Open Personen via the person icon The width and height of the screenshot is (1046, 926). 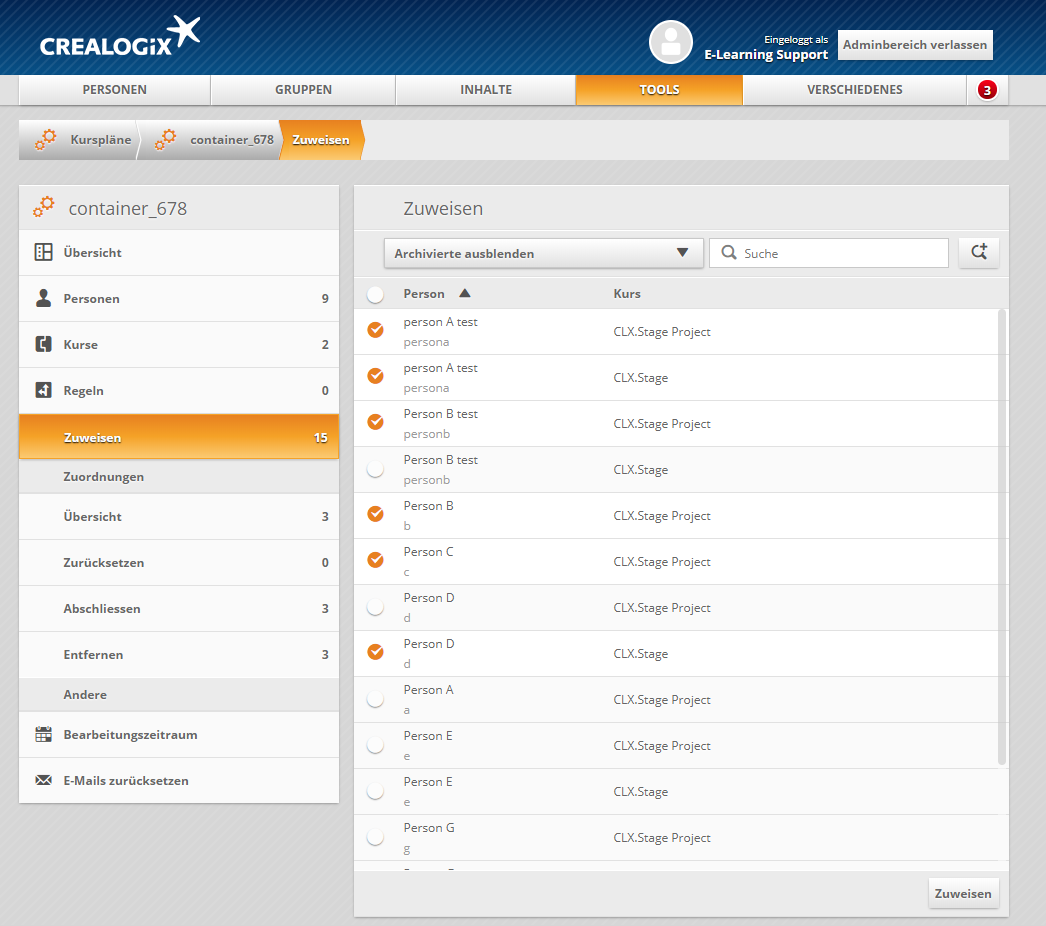[x=44, y=299]
